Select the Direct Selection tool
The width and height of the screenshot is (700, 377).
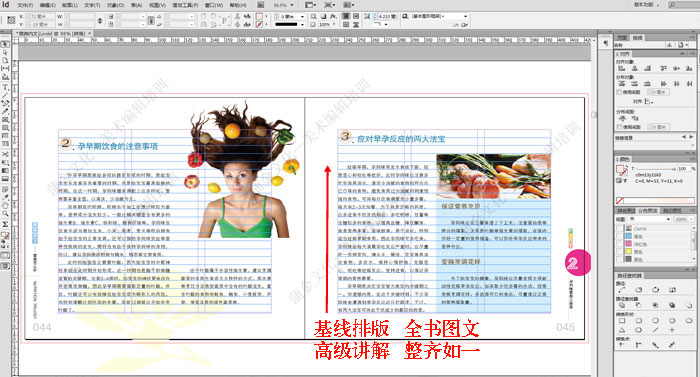pos(5,53)
